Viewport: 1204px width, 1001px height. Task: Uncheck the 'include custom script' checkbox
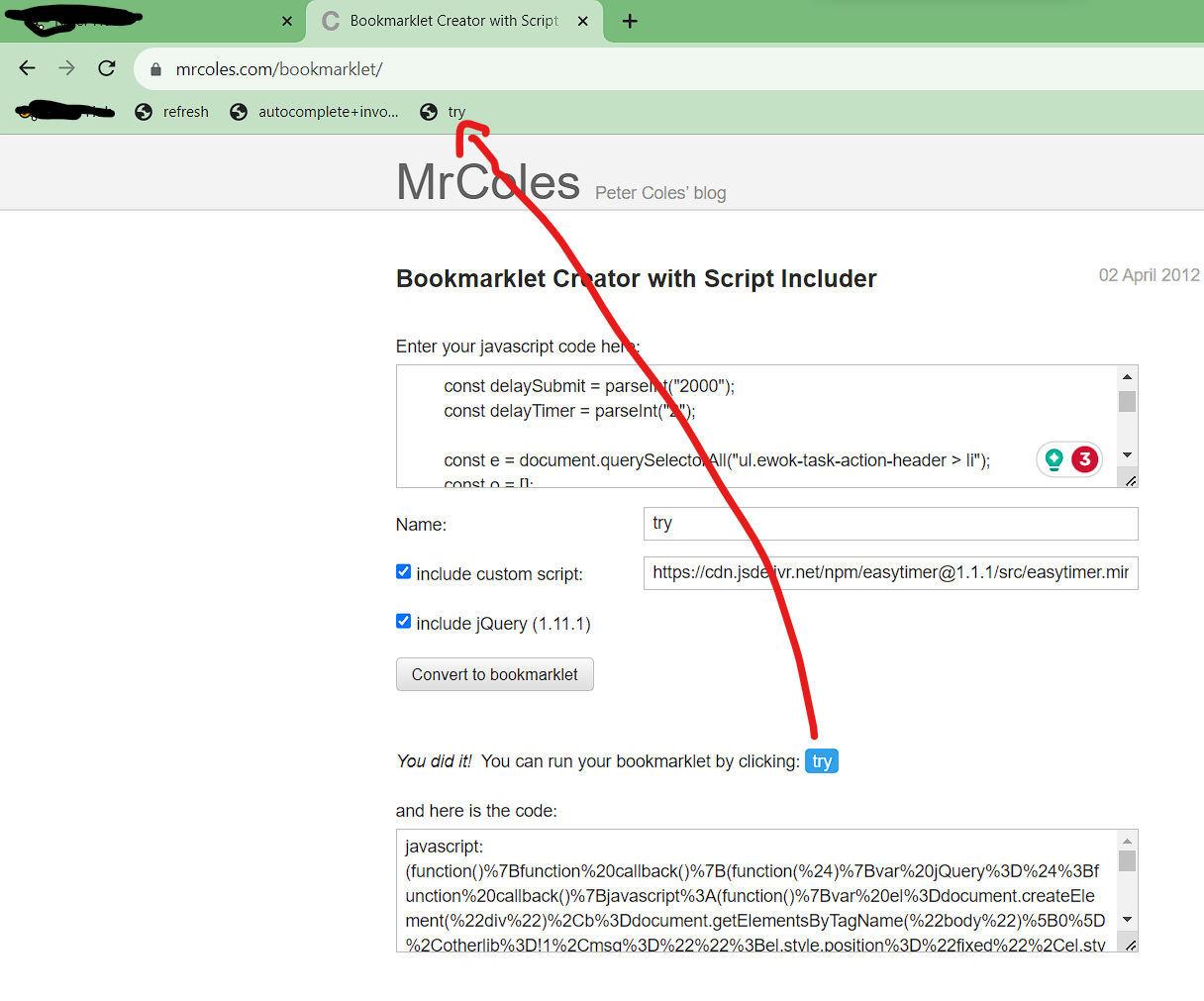point(403,571)
